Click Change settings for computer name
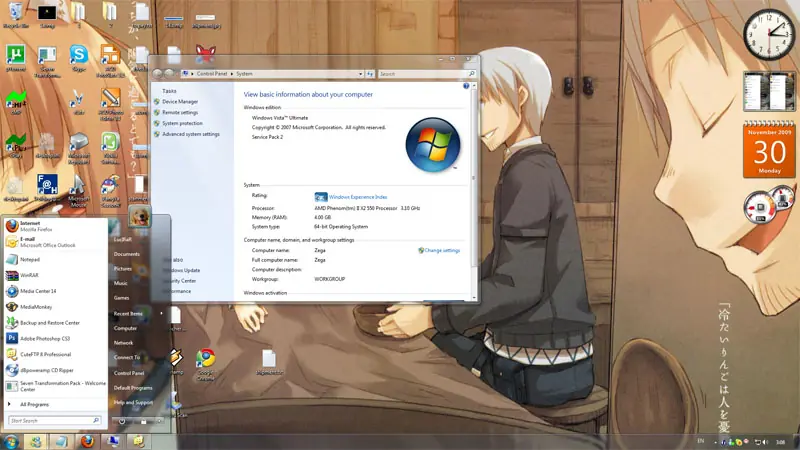The height and width of the screenshot is (450, 800). [x=442, y=251]
